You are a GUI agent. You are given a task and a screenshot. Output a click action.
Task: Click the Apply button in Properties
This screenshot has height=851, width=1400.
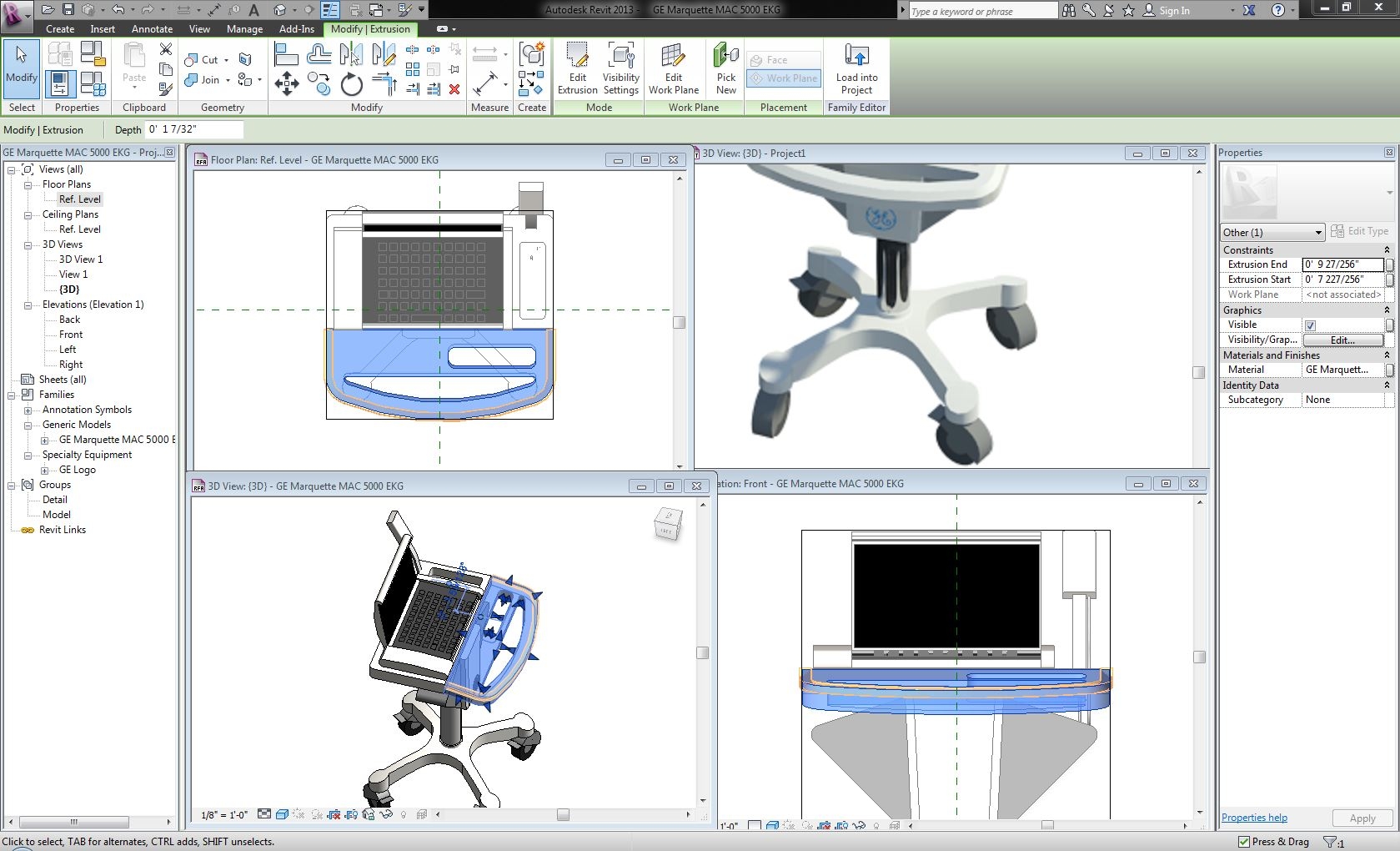coord(1361,818)
